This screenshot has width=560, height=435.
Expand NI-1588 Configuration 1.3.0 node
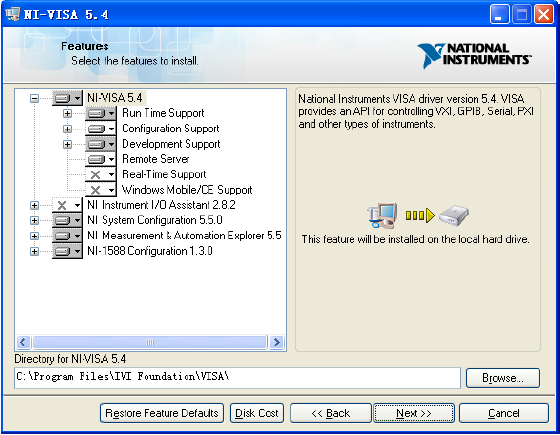click(34, 251)
